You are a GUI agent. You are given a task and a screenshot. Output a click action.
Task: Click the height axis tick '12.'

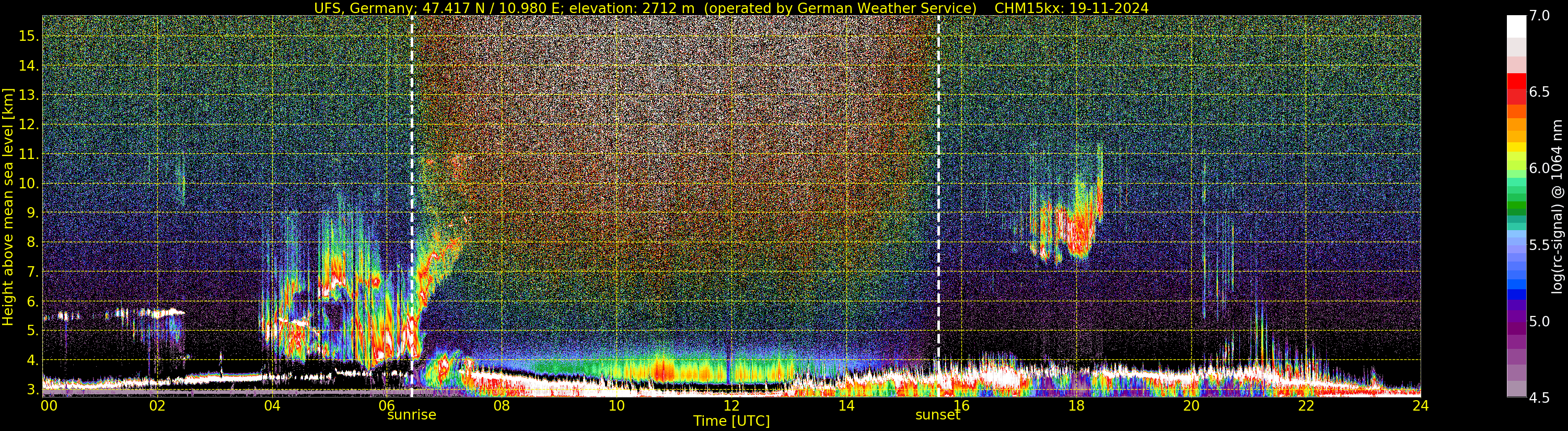click(29, 124)
